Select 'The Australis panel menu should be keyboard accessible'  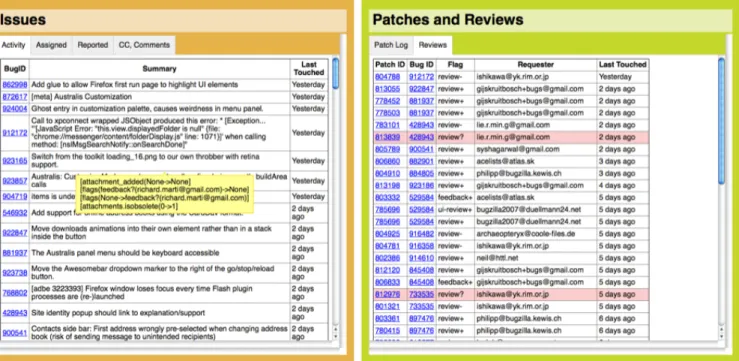point(125,253)
